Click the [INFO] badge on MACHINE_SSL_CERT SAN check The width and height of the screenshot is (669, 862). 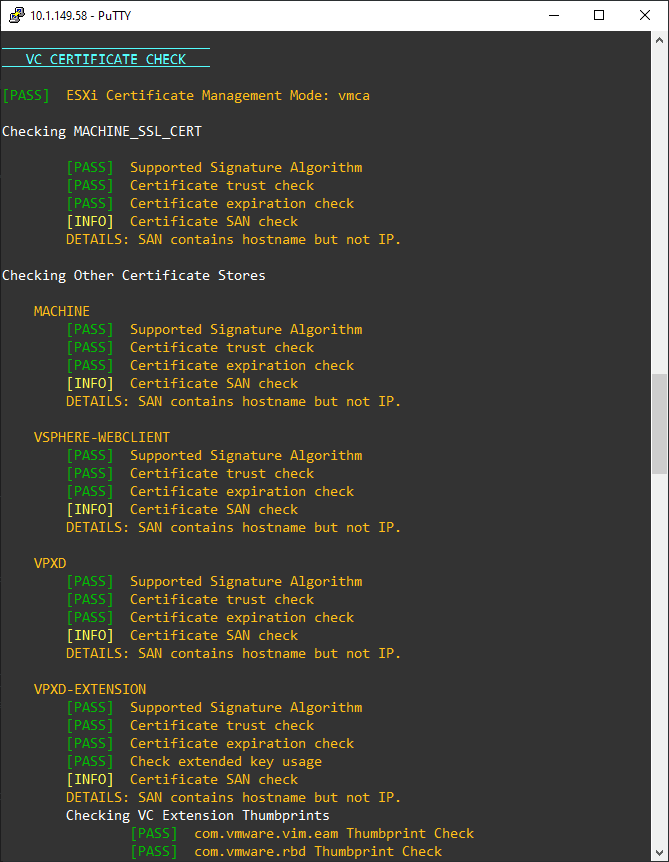click(90, 221)
